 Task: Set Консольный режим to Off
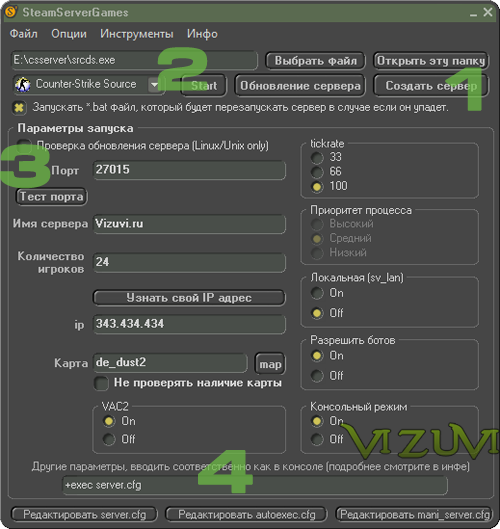tap(317, 439)
